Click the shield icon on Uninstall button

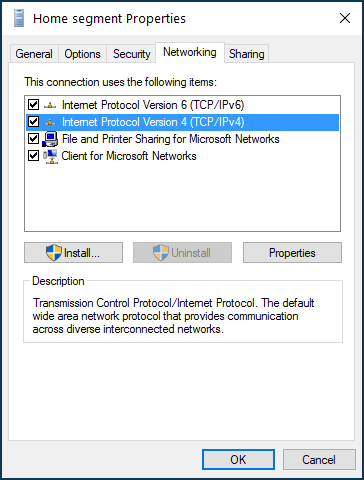pyautogui.click(x=161, y=253)
